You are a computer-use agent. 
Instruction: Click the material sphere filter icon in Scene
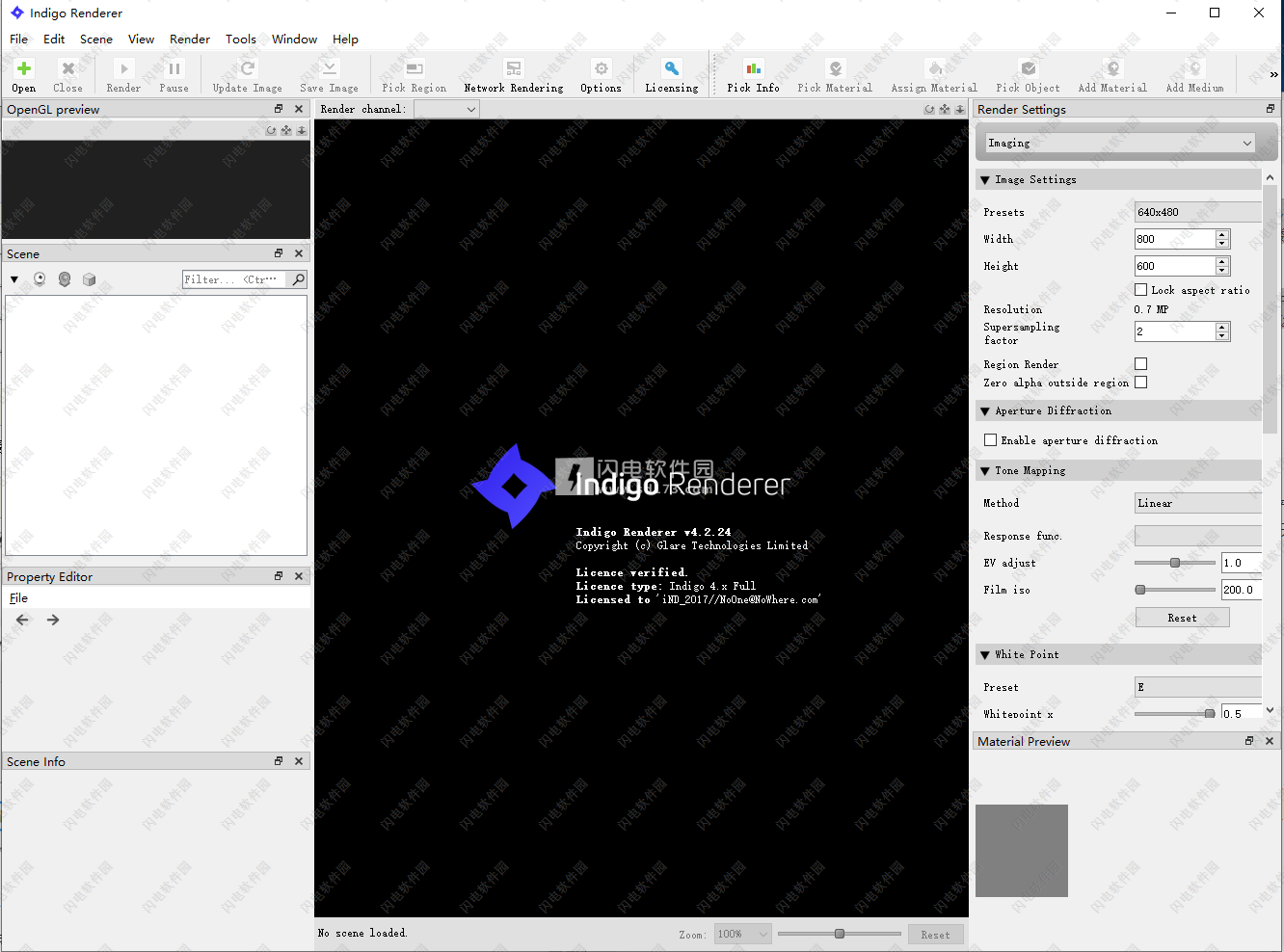click(x=65, y=279)
